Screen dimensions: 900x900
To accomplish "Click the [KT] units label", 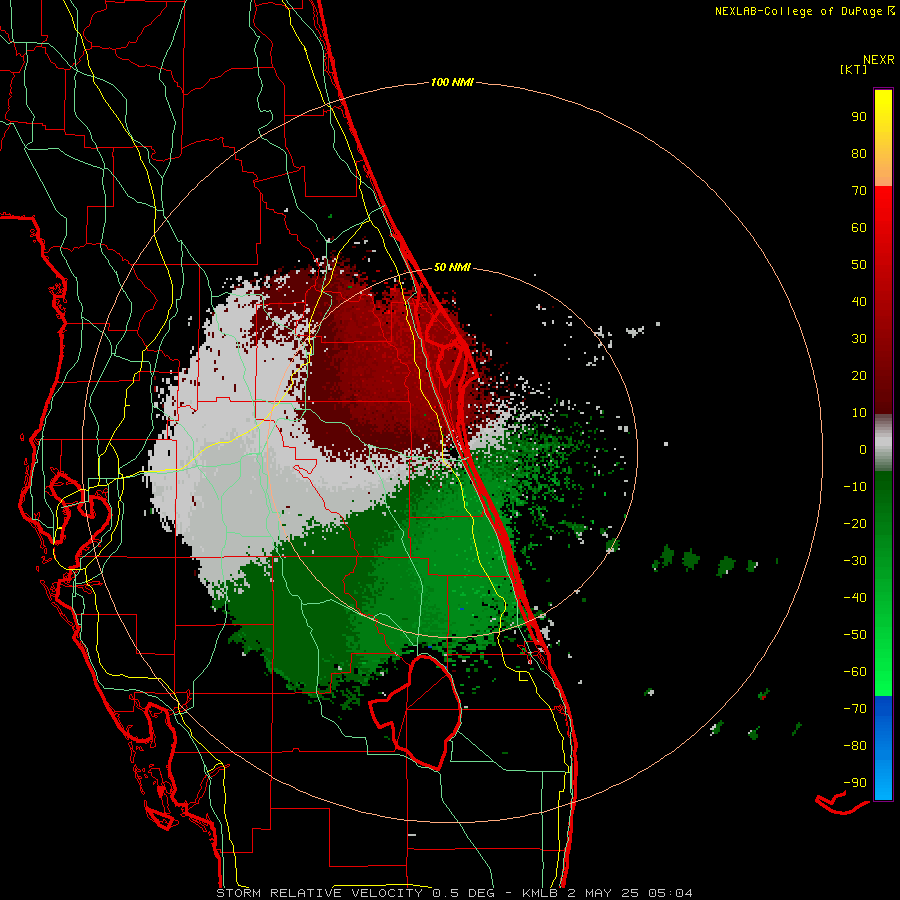I will 853,69.
